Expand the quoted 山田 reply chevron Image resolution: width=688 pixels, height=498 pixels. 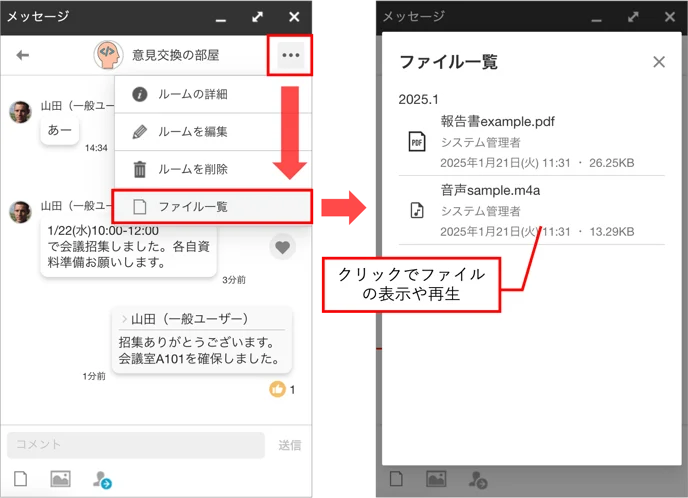(124, 319)
